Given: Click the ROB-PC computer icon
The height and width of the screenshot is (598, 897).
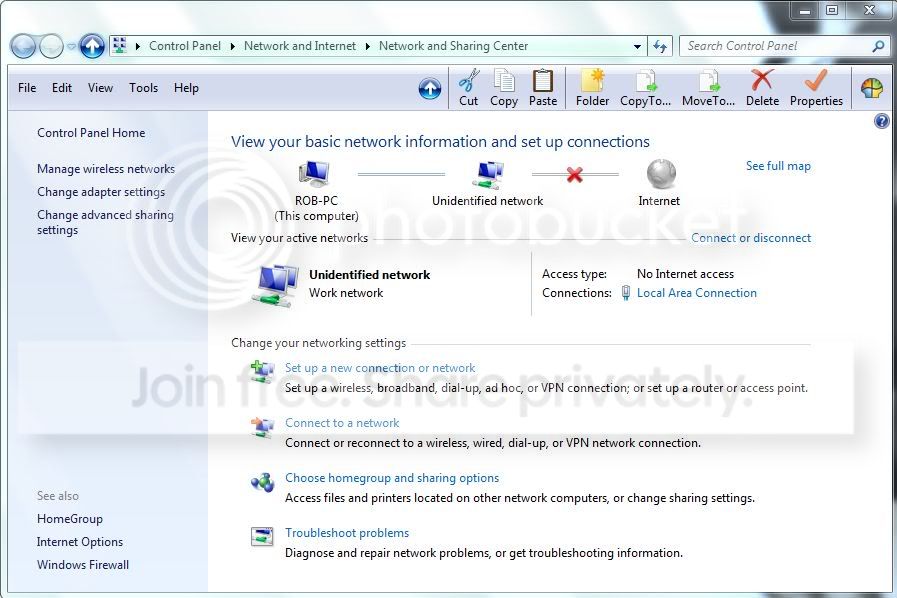Looking at the screenshot, I should [314, 174].
